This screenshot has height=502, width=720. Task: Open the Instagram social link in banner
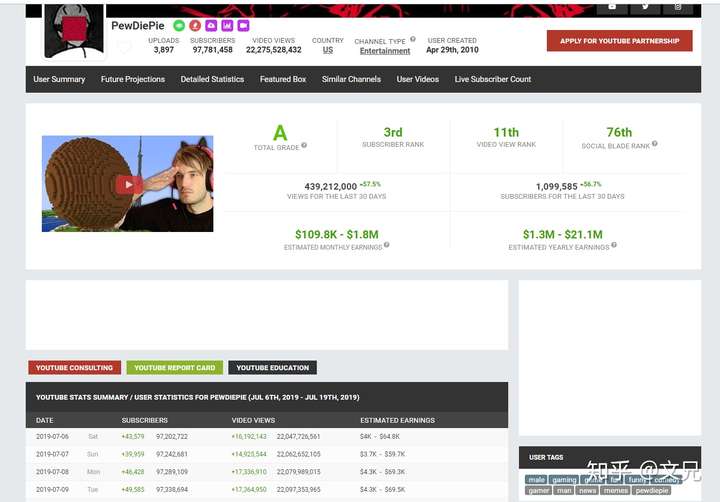point(678,7)
